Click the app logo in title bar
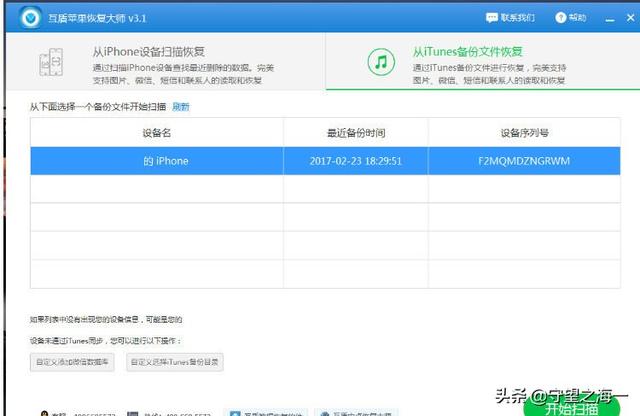Image resolution: width=640 pixels, height=416 pixels. [30, 18]
